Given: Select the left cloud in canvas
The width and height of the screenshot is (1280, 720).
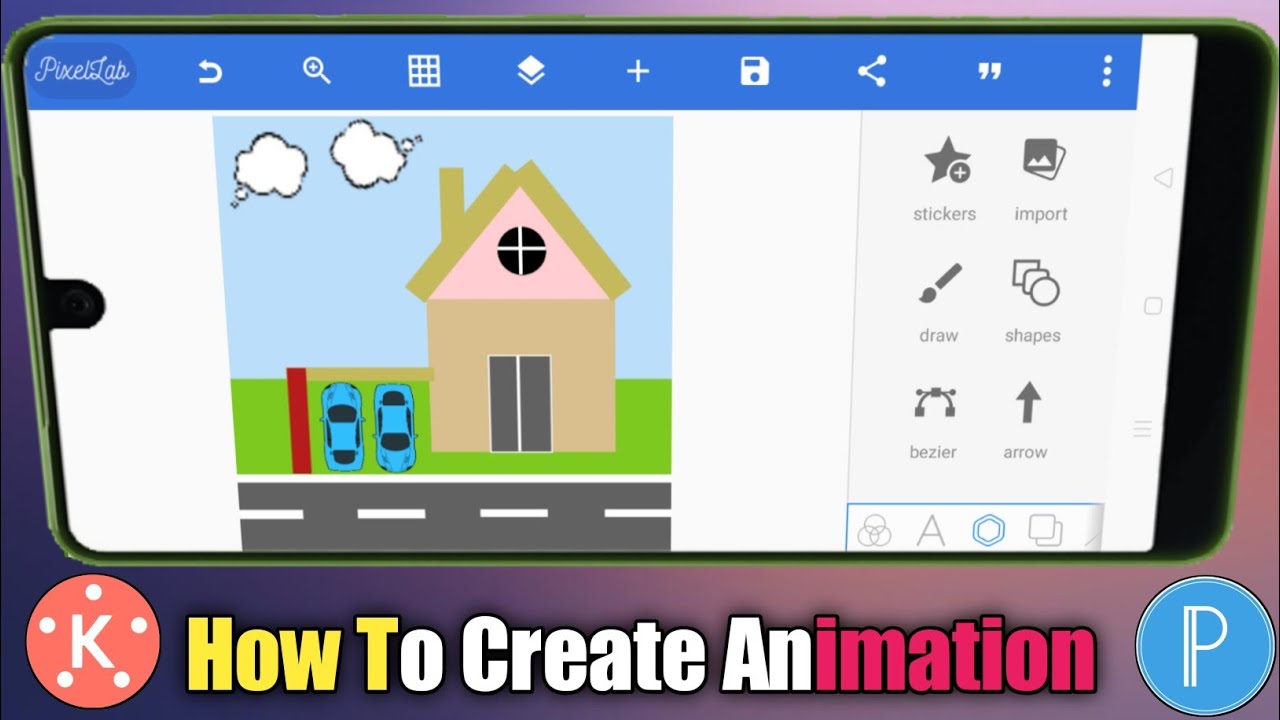Looking at the screenshot, I should click(x=268, y=167).
